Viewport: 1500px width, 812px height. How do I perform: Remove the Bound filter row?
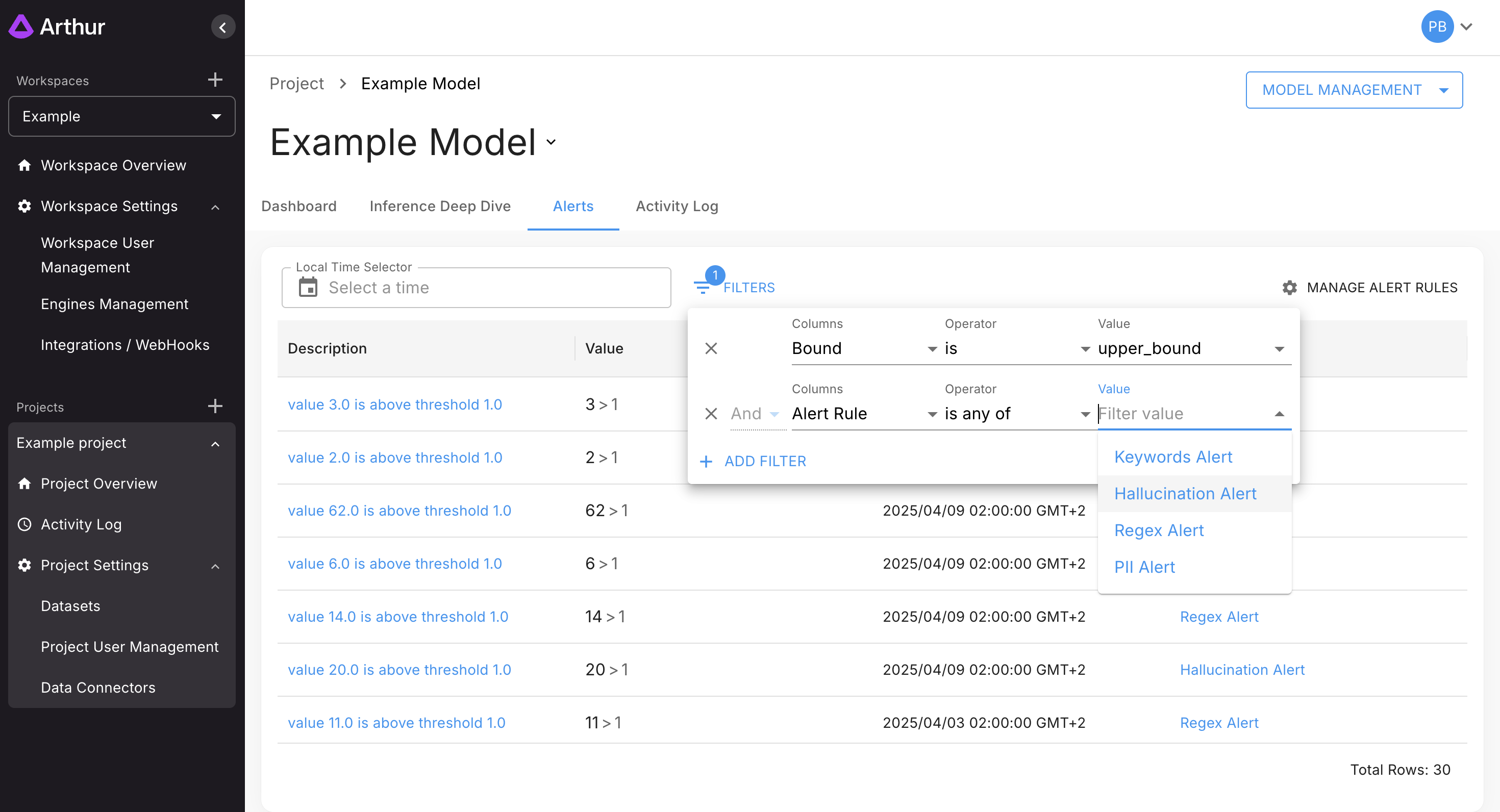click(x=711, y=348)
